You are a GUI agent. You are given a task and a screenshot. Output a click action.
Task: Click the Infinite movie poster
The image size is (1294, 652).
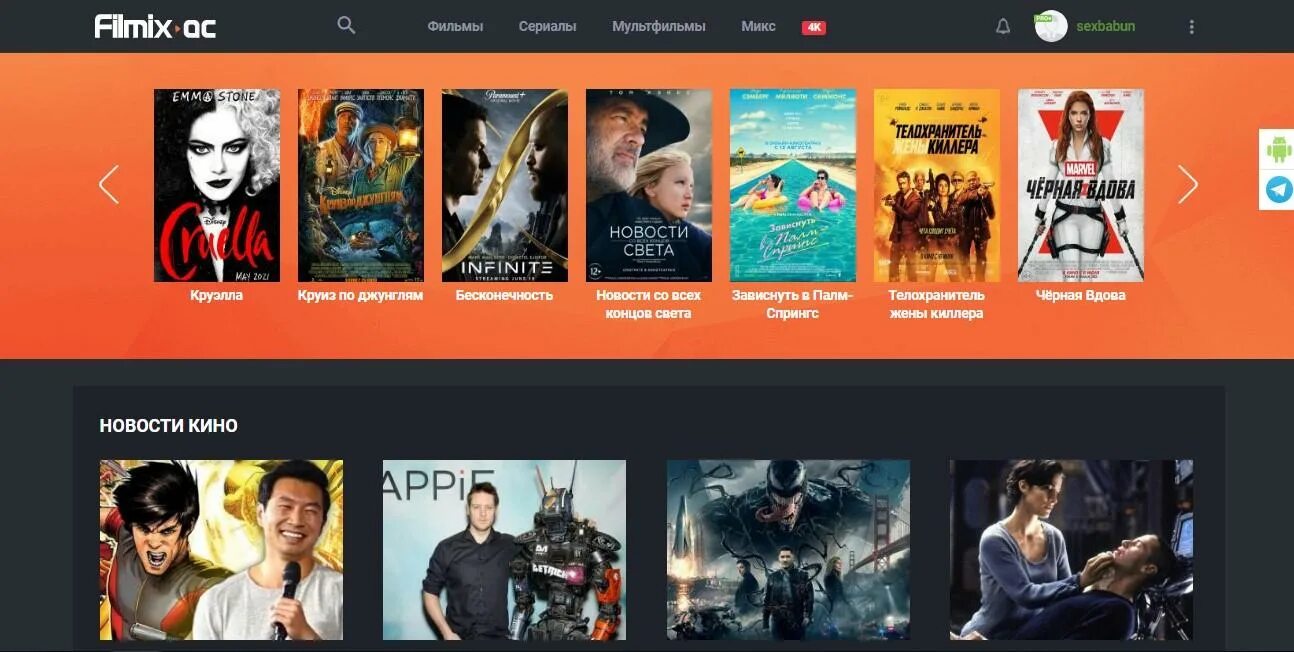point(505,185)
